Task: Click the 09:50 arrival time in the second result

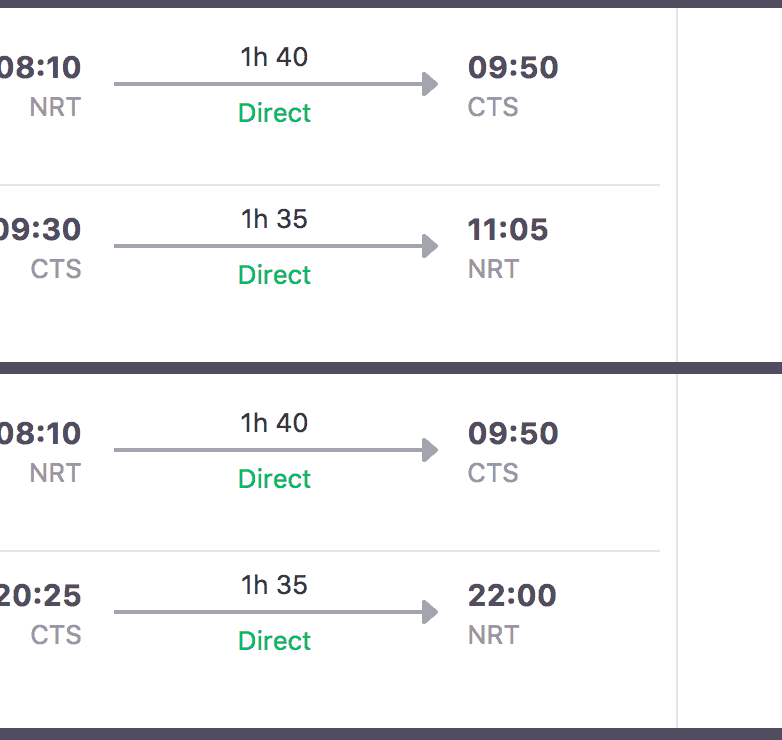Action: (513, 434)
